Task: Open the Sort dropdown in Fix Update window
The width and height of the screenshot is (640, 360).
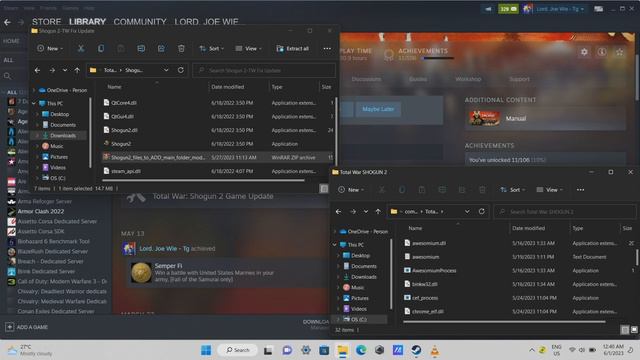Action: point(211,49)
